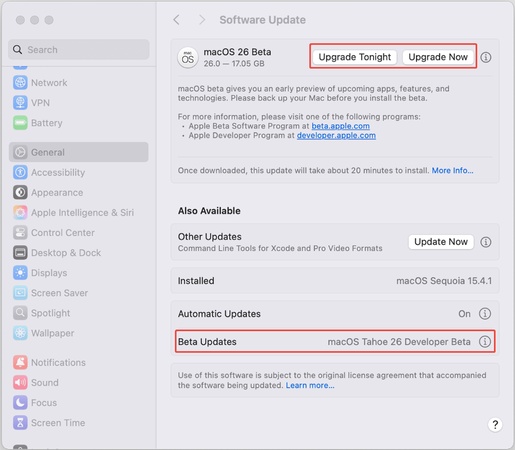Screen dimensions: 515x450
Task: Click the macOS 26 Beta OS icon
Action: [x=188, y=57]
